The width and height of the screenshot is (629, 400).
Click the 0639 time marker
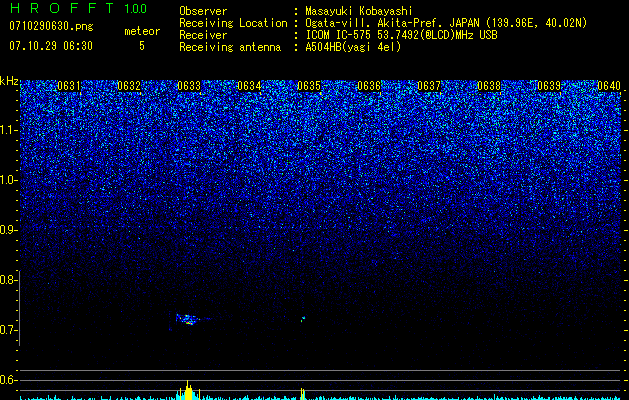[x=549, y=86]
